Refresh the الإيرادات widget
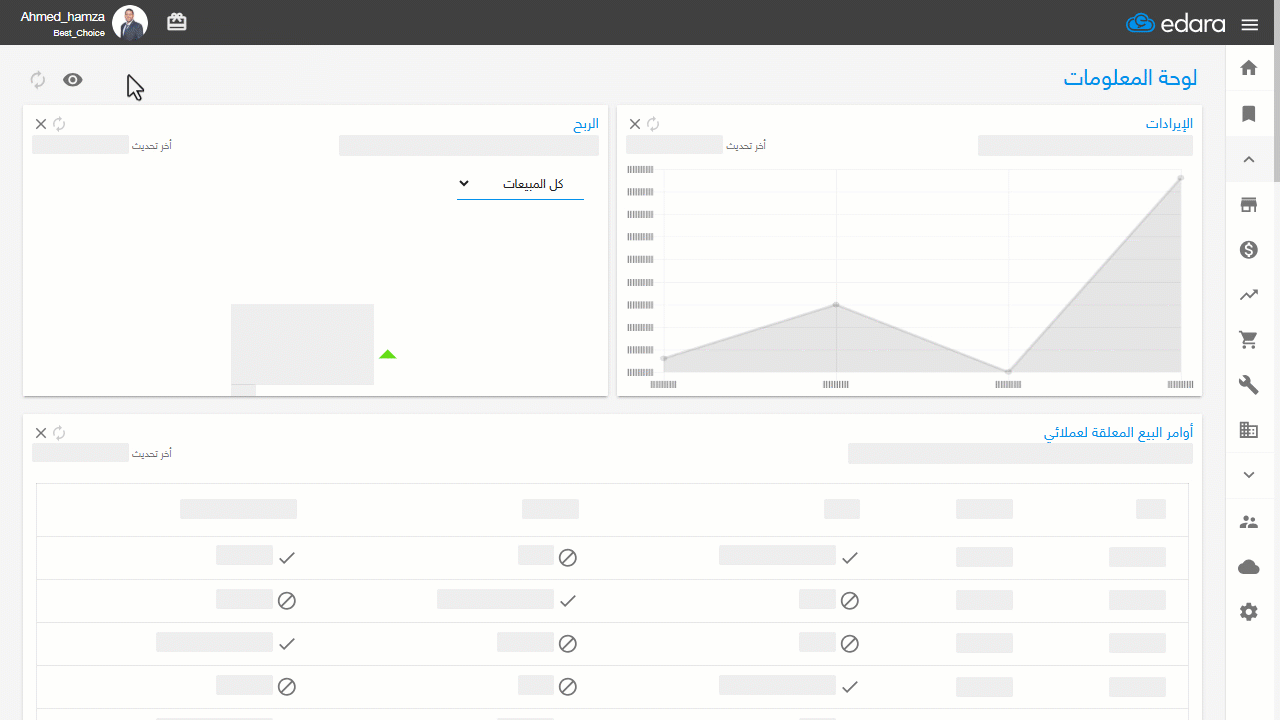The image size is (1280, 720). pos(653,124)
